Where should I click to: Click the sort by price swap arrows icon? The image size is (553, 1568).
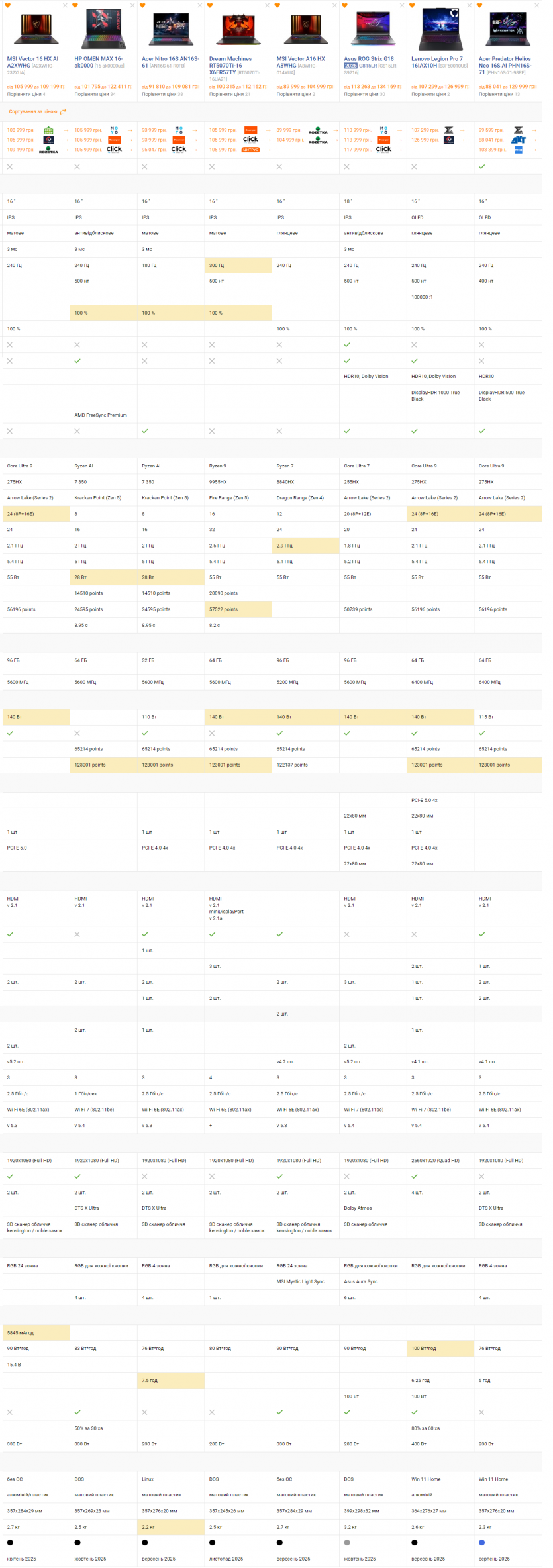pos(63,112)
